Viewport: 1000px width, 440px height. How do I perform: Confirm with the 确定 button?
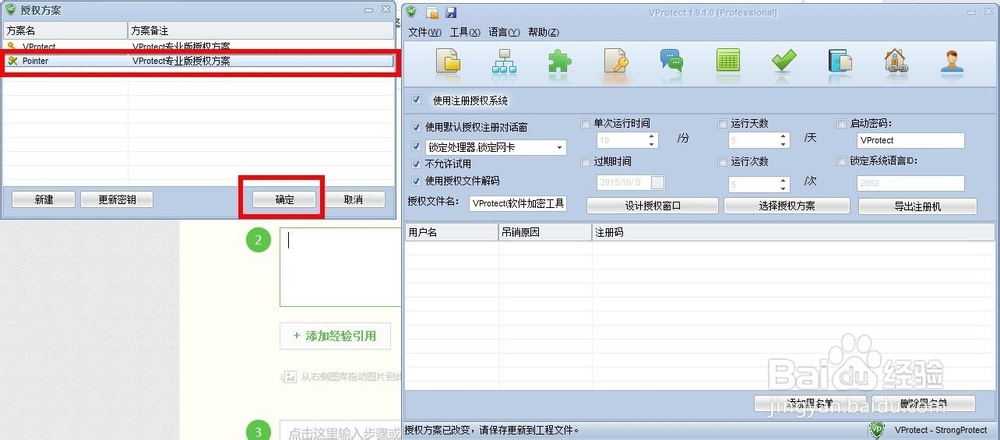284,200
